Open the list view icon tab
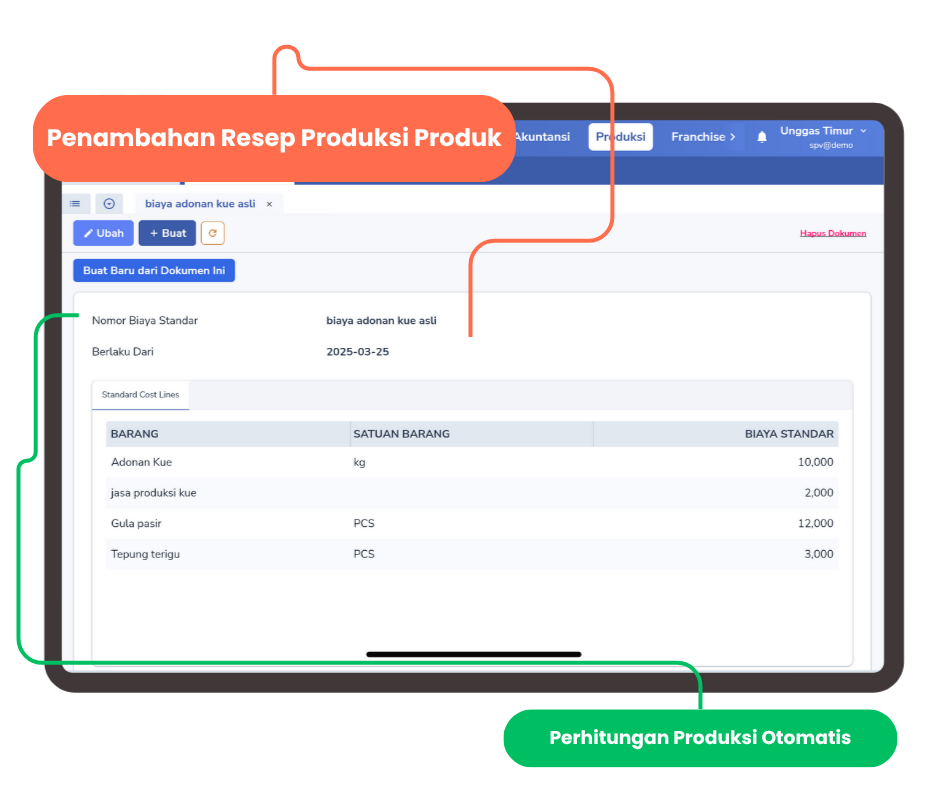The width and height of the screenshot is (940, 788). point(76,204)
